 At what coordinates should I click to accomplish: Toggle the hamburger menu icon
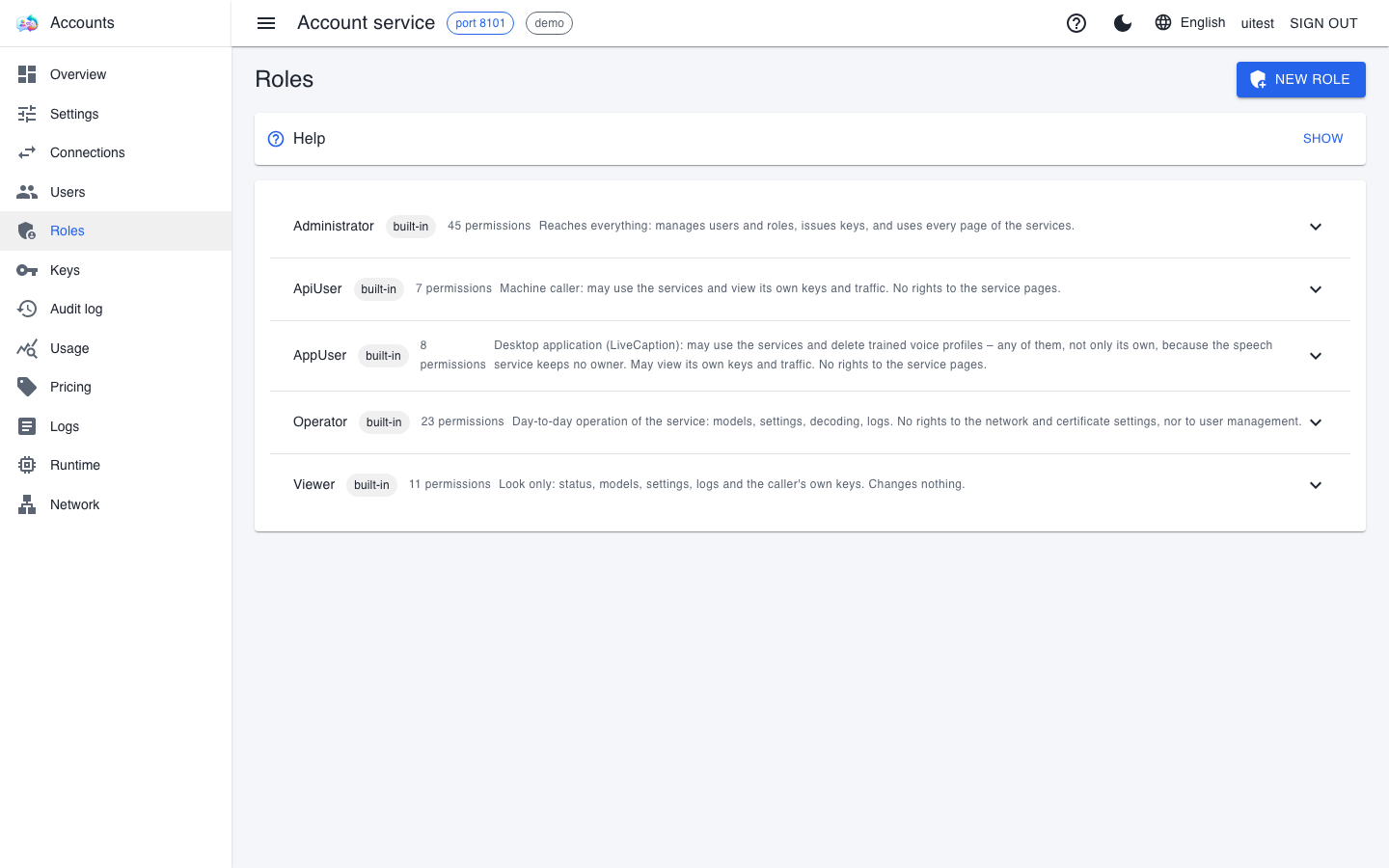pos(266,23)
